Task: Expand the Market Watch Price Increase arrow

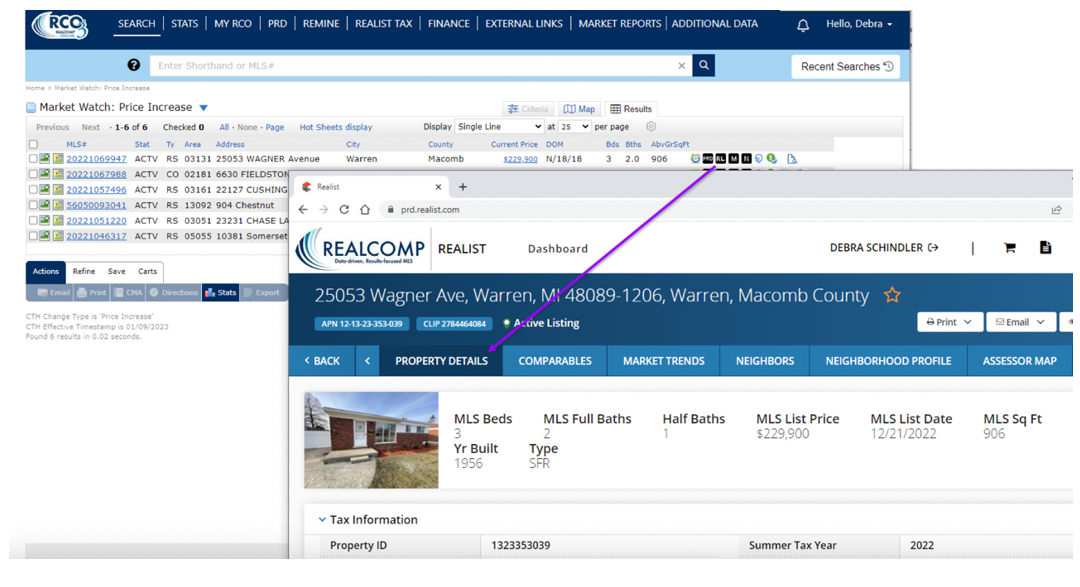Action: pyautogui.click(x=203, y=107)
